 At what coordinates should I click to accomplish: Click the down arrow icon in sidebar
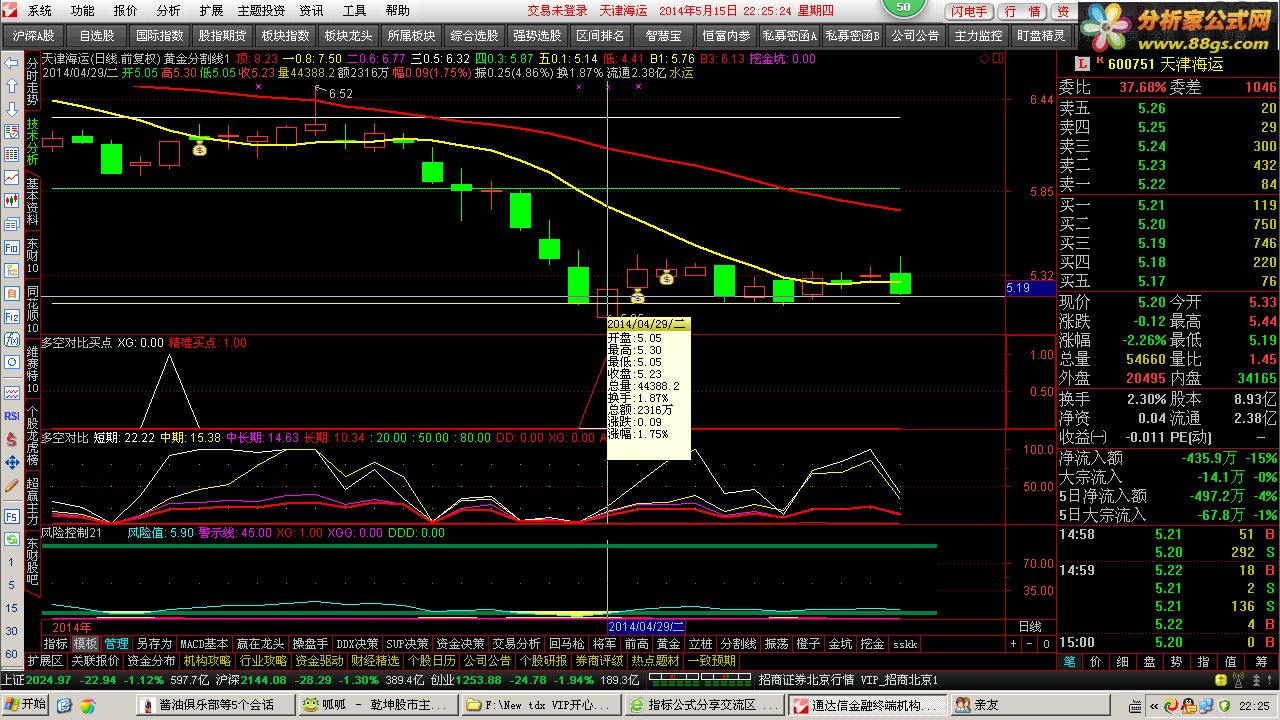pyautogui.click(x=11, y=109)
